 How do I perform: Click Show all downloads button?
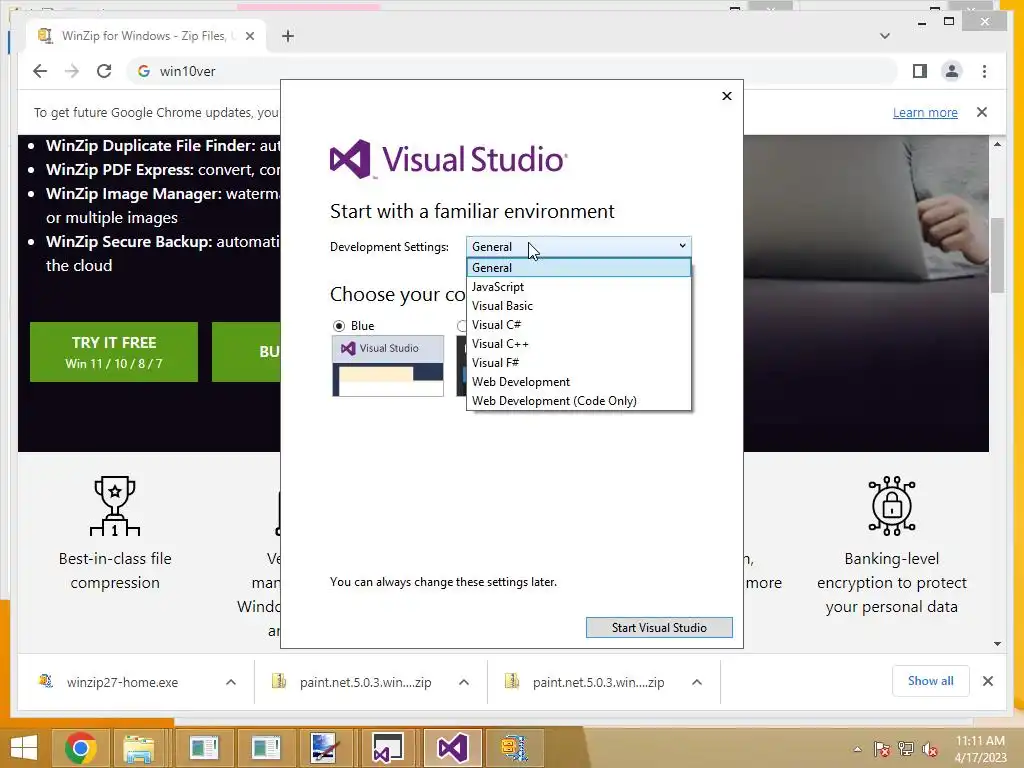coord(931,681)
